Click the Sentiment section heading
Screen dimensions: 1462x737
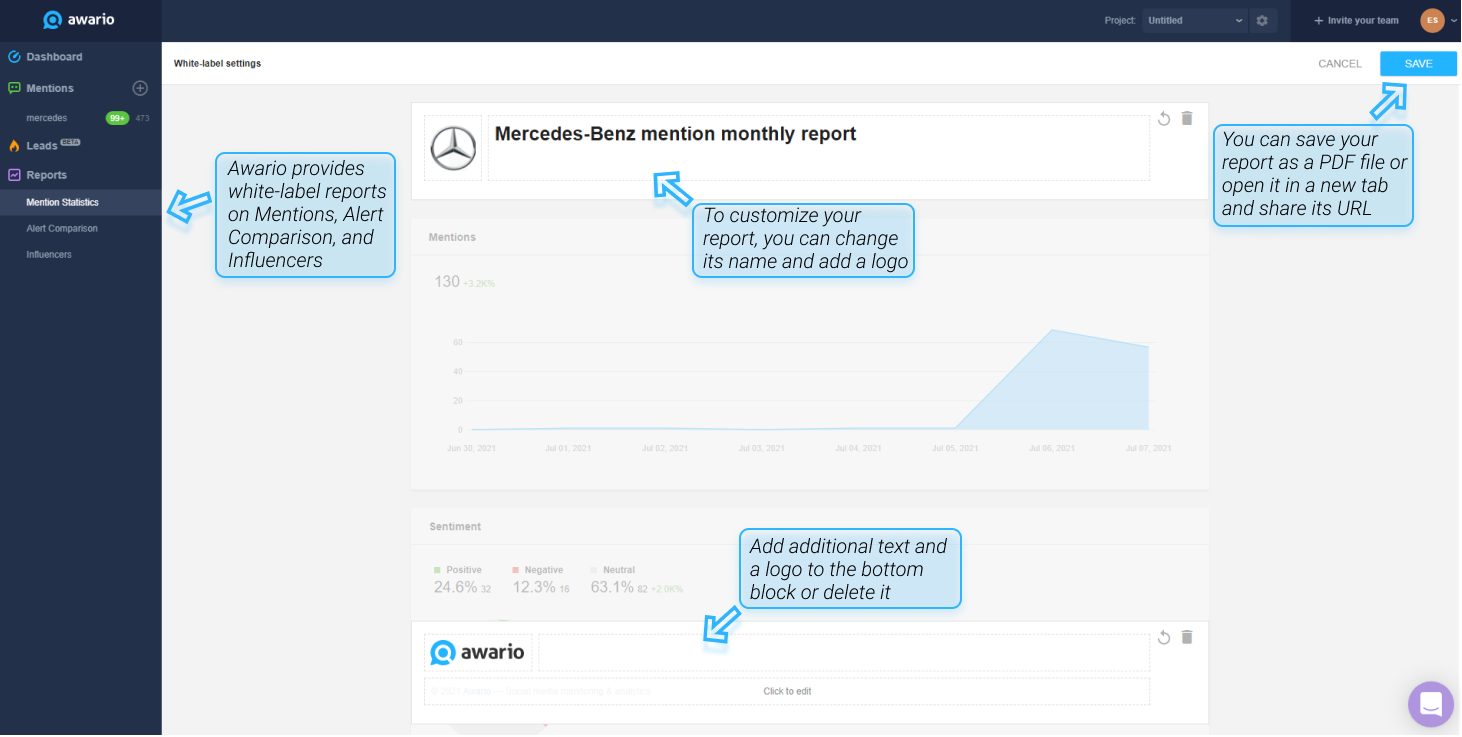455,526
